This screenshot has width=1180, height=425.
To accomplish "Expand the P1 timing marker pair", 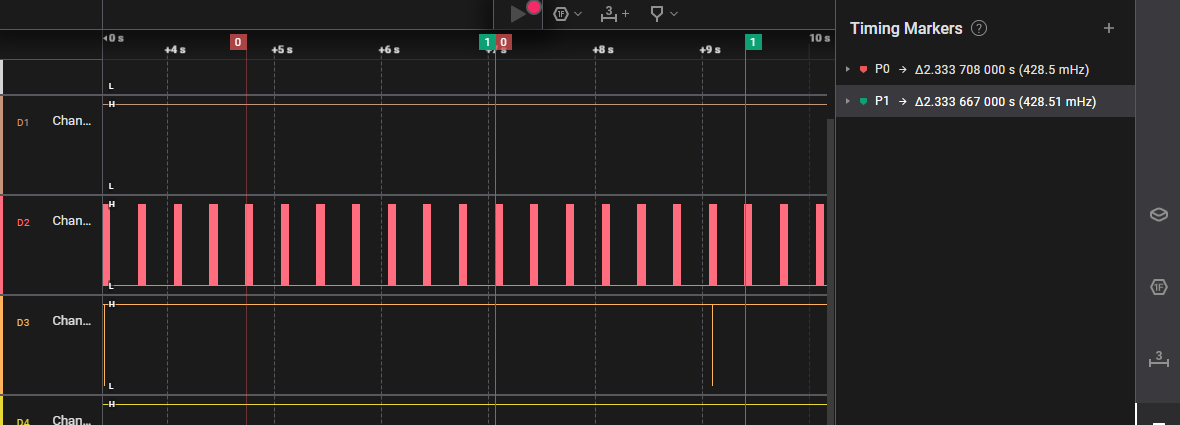I will tap(848, 102).
